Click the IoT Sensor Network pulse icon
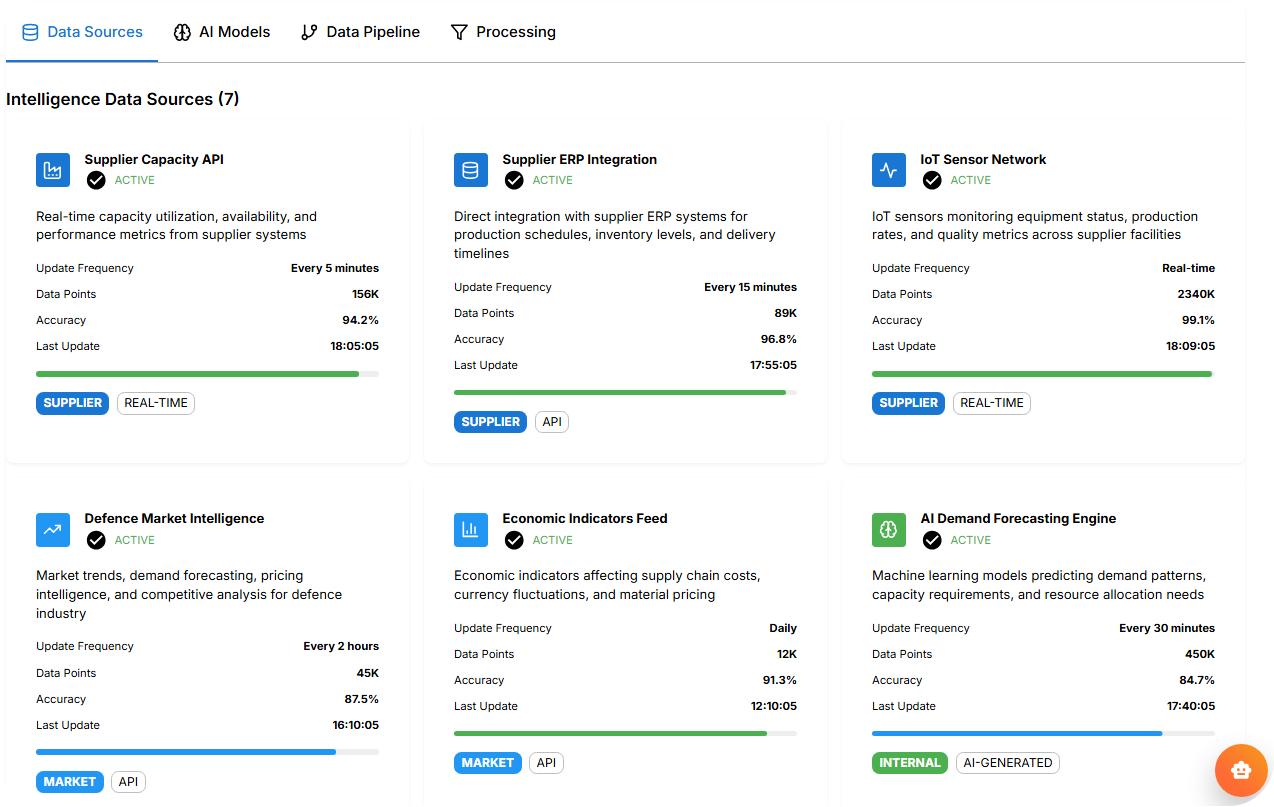 click(x=889, y=170)
